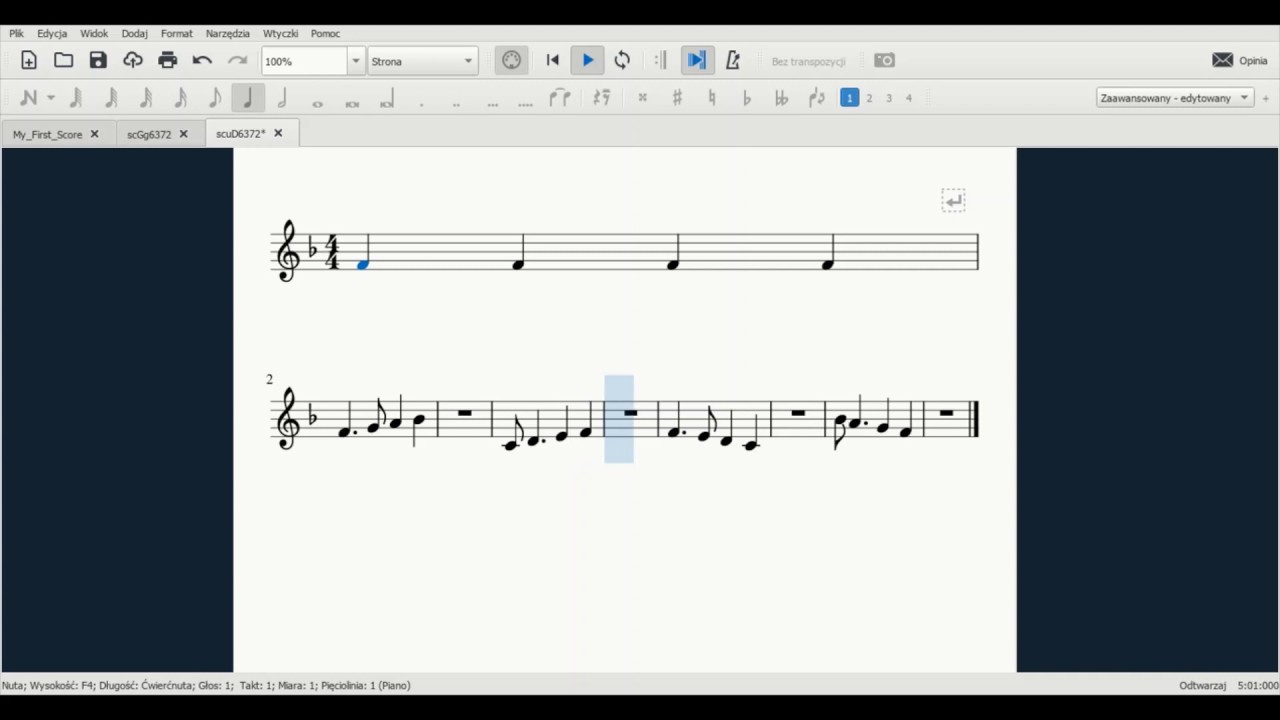The height and width of the screenshot is (720, 1280).
Task: Open the Edycja menu
Action: point(52,33)
